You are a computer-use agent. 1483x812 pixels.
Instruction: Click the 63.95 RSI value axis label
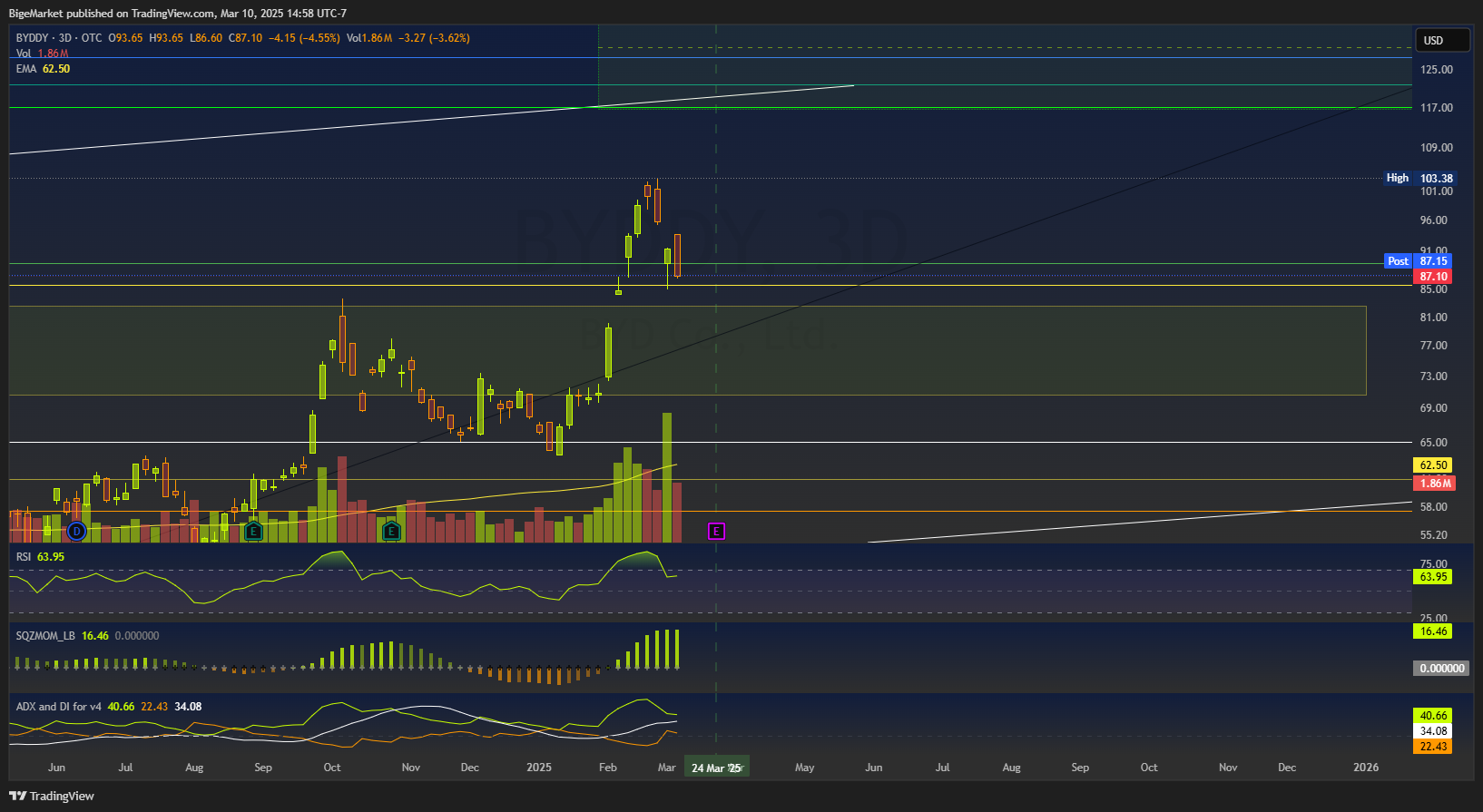coord(1433,577)
